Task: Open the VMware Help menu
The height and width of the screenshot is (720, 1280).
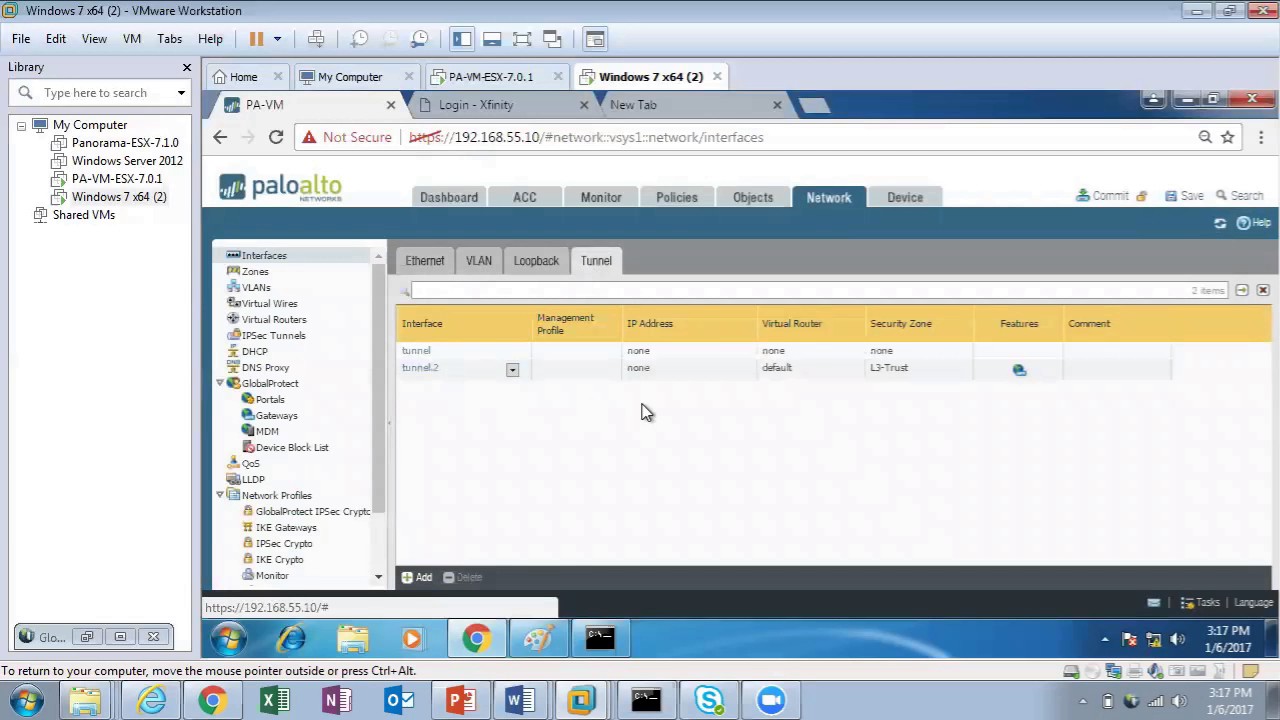Action: pos(210,39)
